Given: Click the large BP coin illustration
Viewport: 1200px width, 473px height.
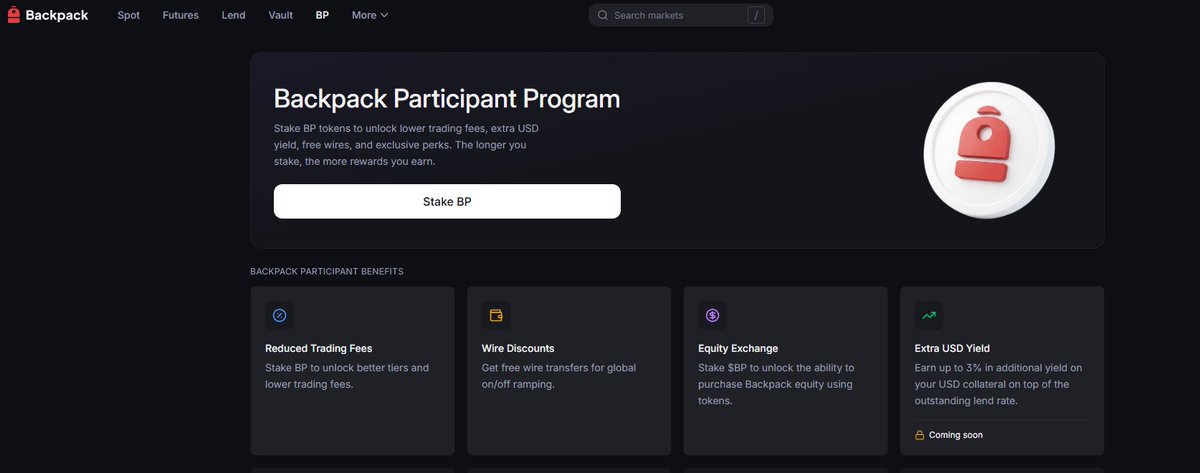Looking at the screenshot, I should [989, 150].
